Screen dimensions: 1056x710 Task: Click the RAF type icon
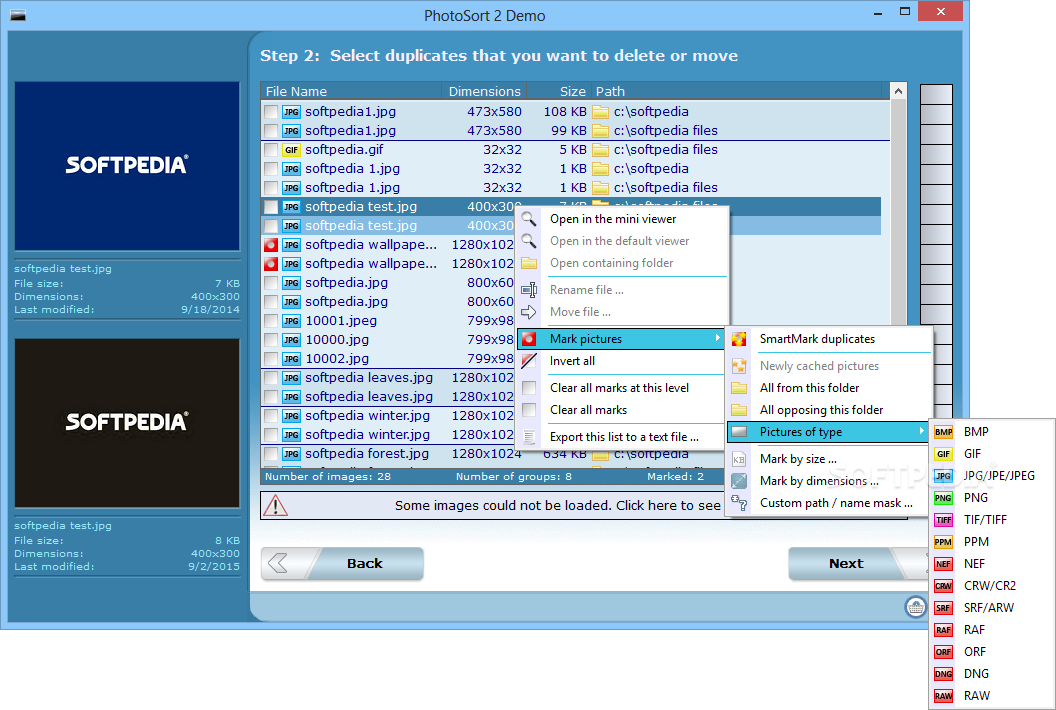944,630
